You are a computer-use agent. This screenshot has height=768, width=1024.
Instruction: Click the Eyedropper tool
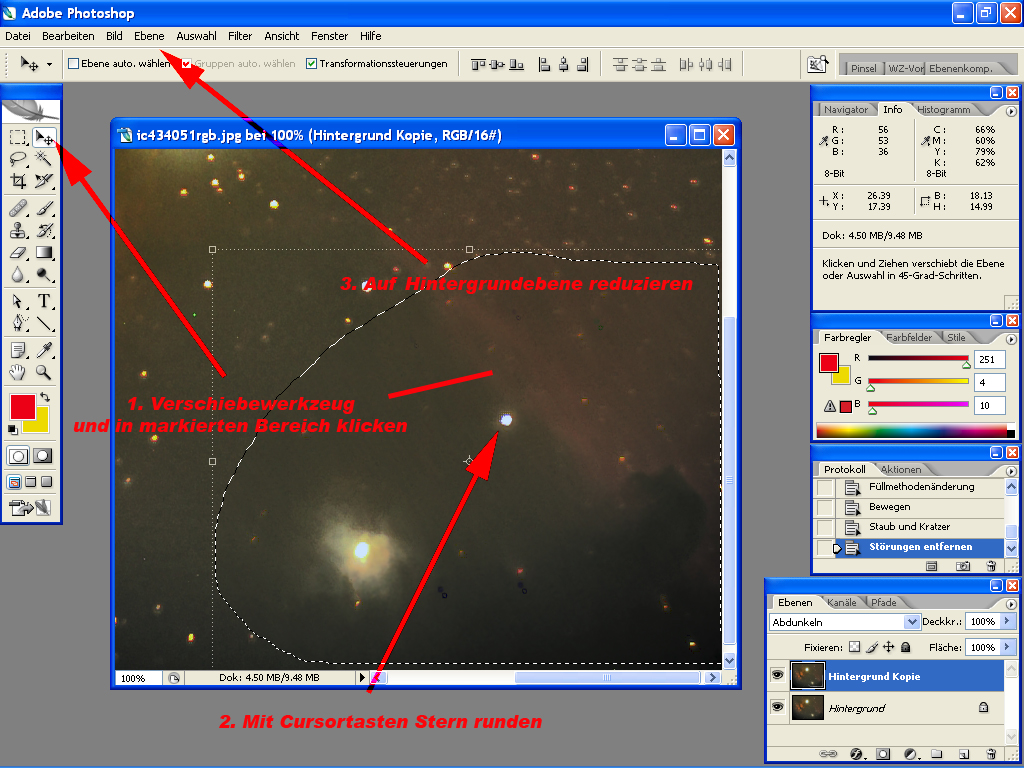coord(44,349)
